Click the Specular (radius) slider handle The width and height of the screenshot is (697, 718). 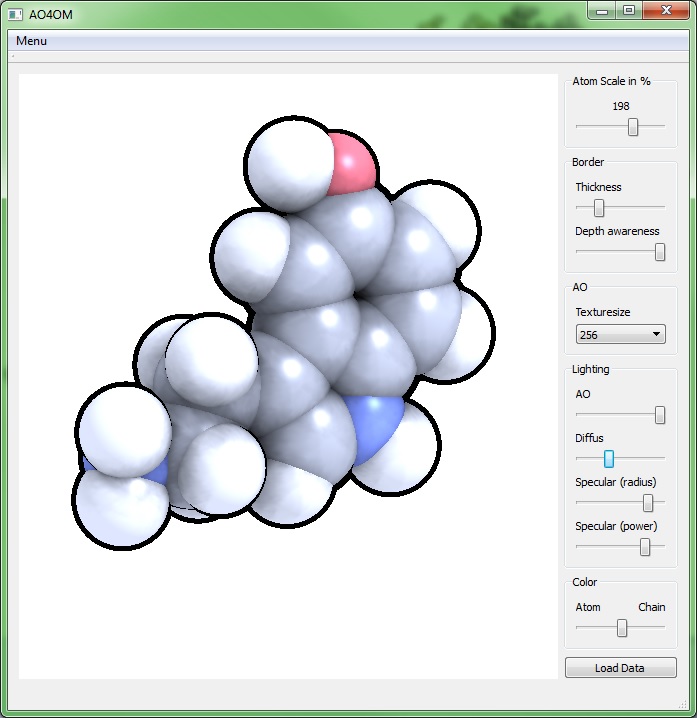click(x=648, y=503)
